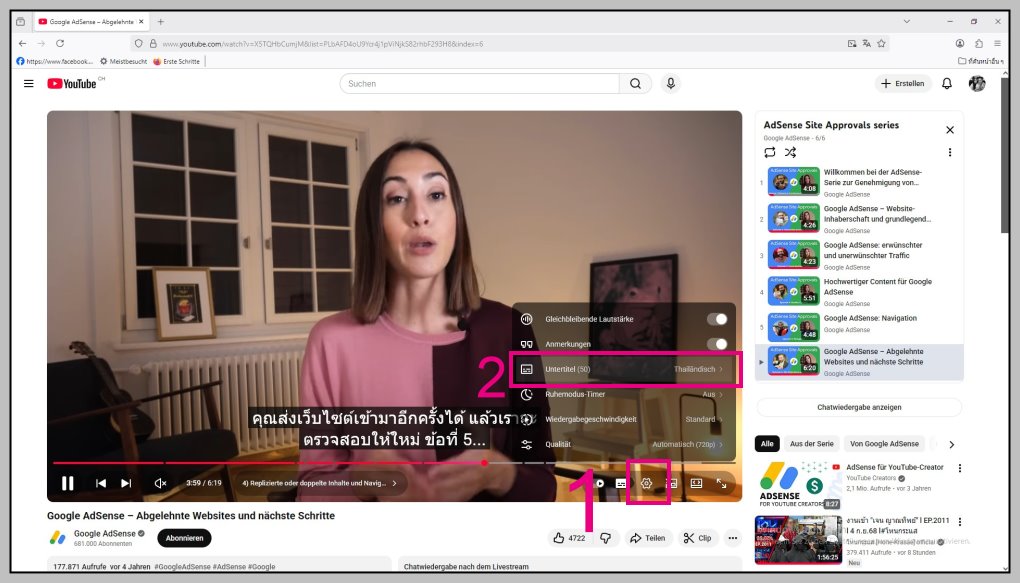Start voice search with the microphone
Viewport: 1020px width, 583px height.
point(671,83)
